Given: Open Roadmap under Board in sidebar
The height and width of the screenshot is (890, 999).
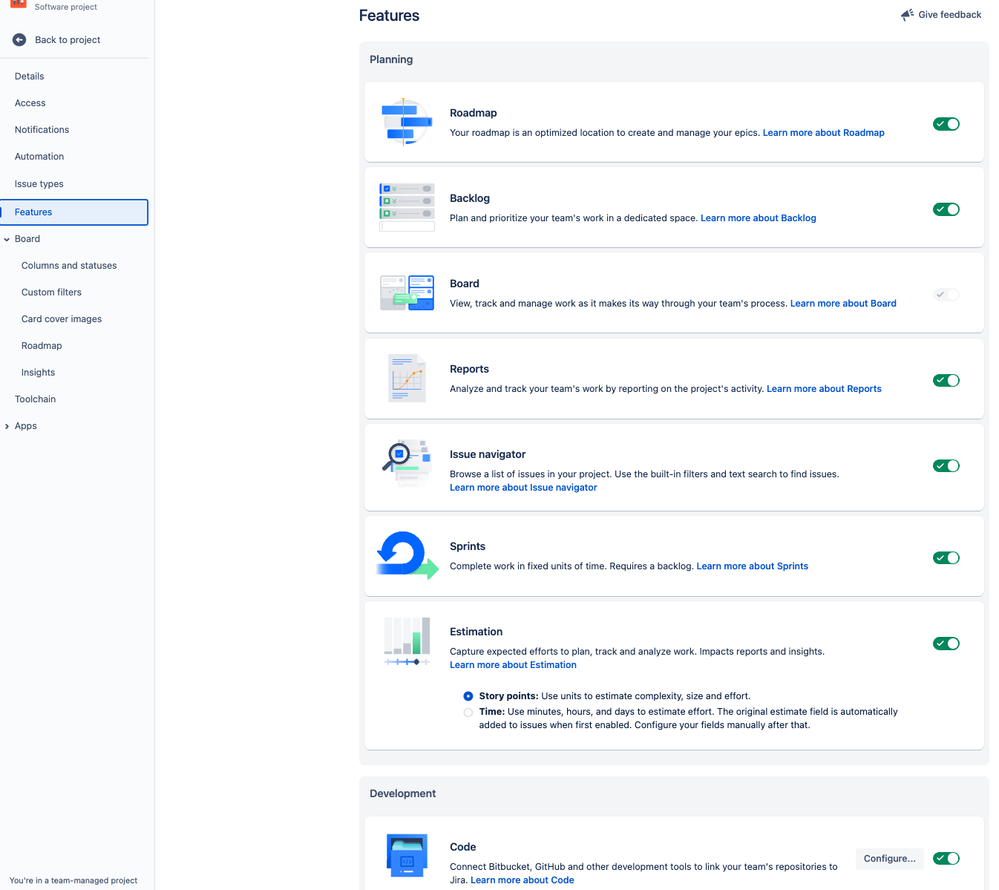Looking at the screenshot, I should coord(41,346).
